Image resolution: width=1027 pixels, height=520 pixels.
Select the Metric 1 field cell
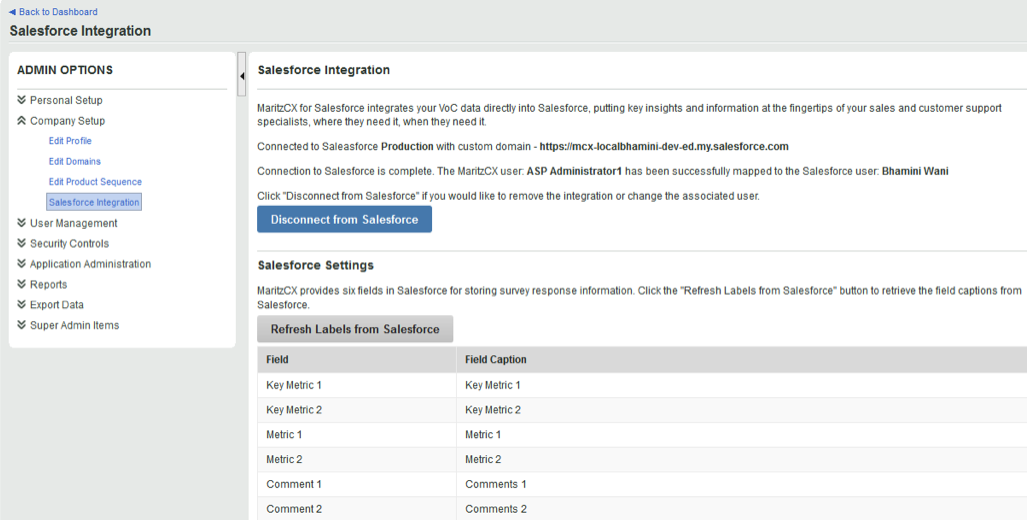(x=357, y=435)
